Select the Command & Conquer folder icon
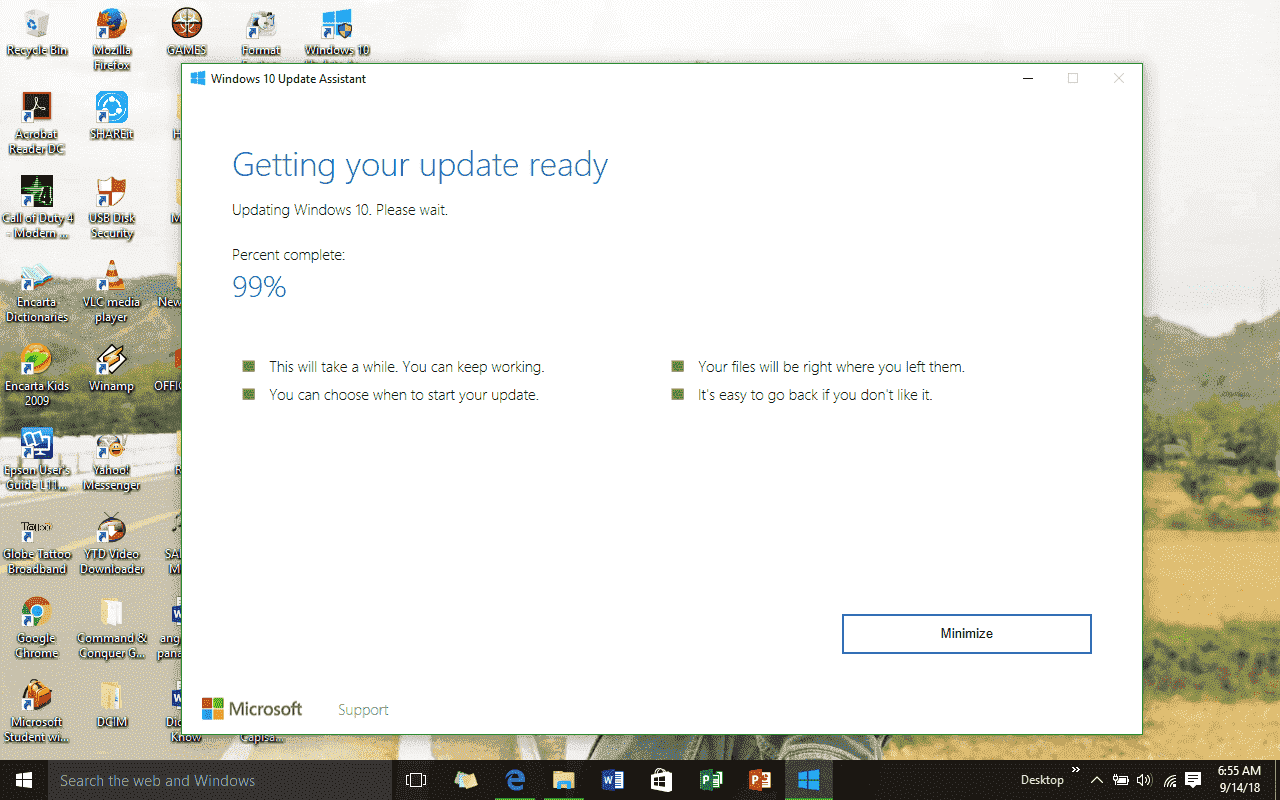Screen dimensions: 1280x800 click(111, 627)
